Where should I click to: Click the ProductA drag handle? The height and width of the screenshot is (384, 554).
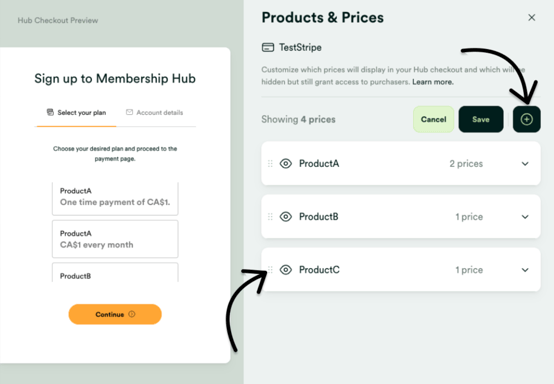click(x=270, y=164)
